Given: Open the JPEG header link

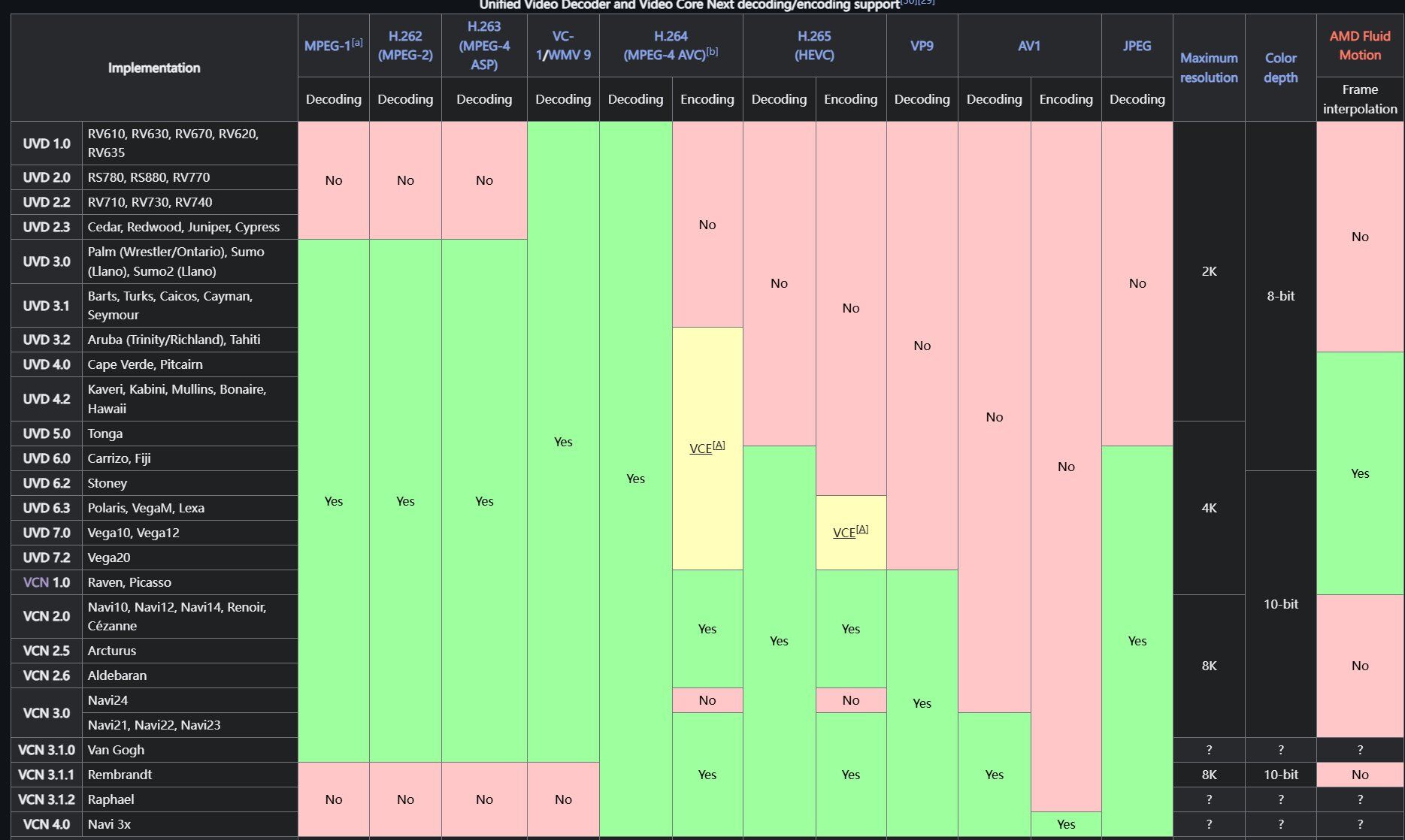Looking at the screenshot, I should coord(1137,46).
